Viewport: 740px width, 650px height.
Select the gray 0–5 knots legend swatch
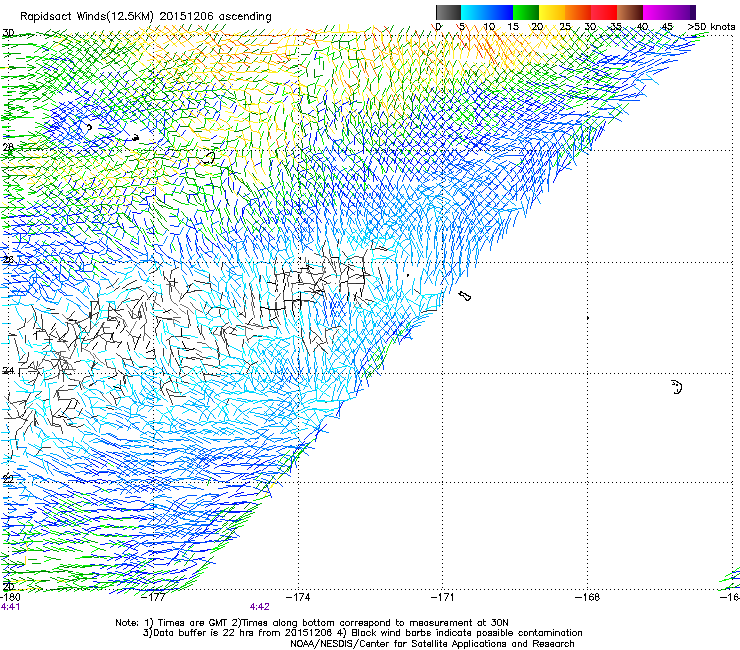coord(448,12)
